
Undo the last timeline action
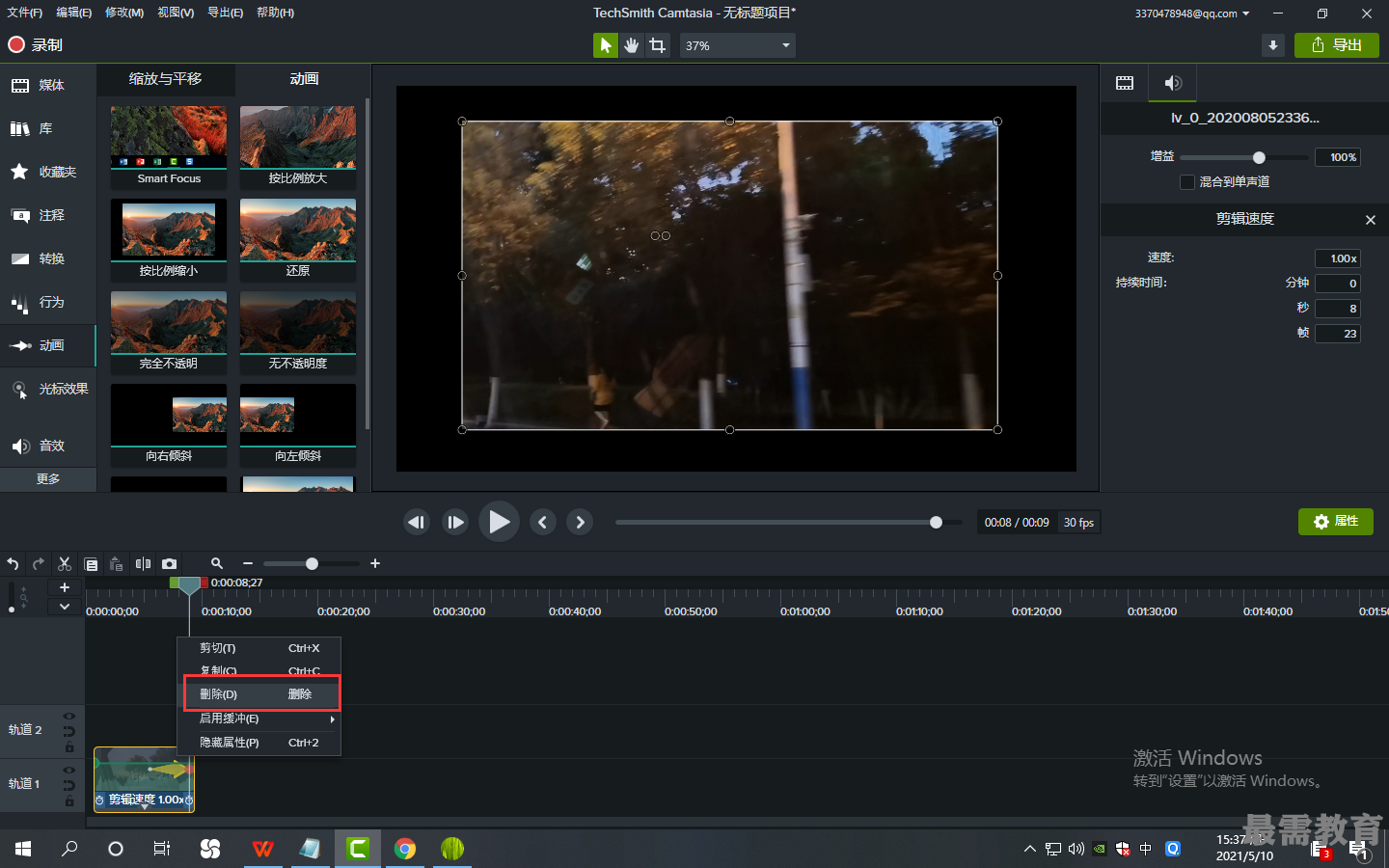(13, 563)
